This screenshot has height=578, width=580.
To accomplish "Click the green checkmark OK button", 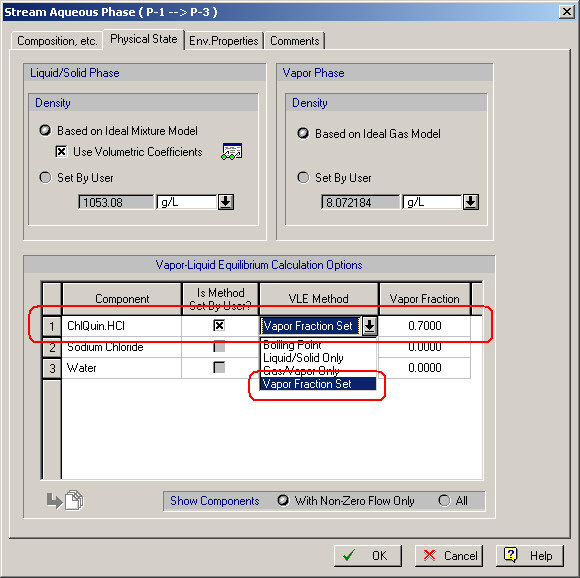I will (368, 555).
